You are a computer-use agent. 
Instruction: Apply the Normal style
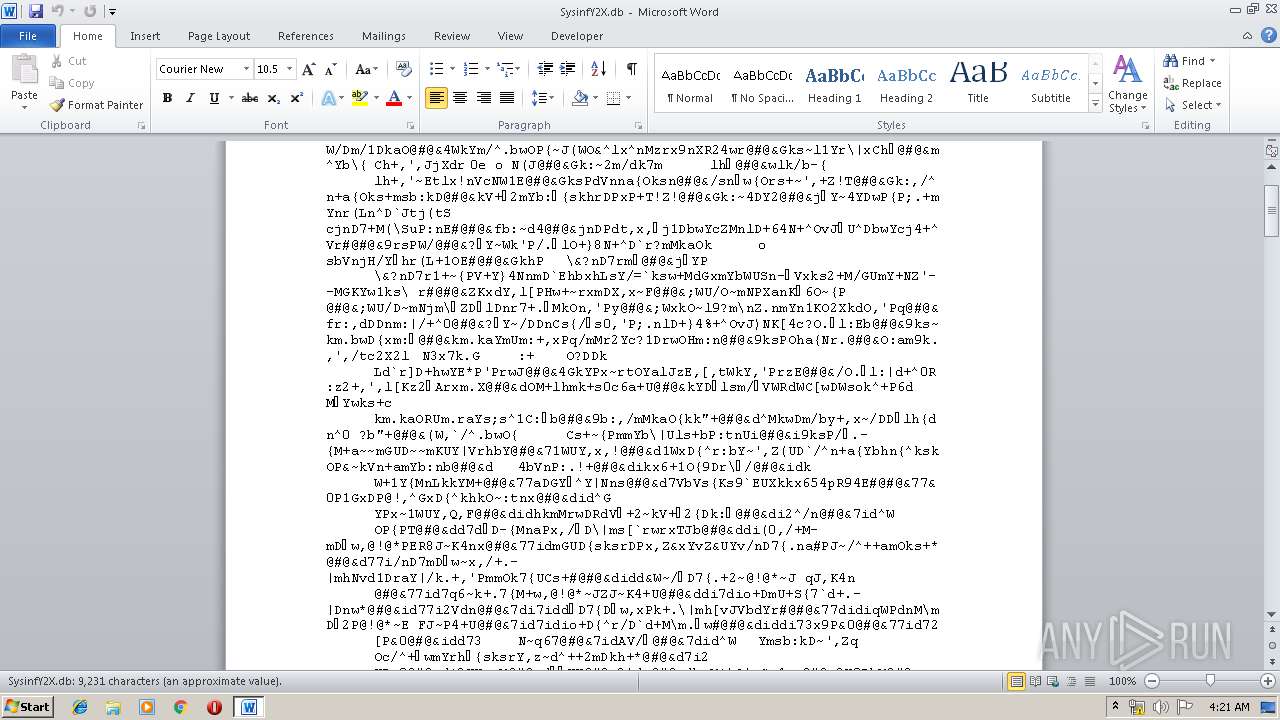pos(690,84)
